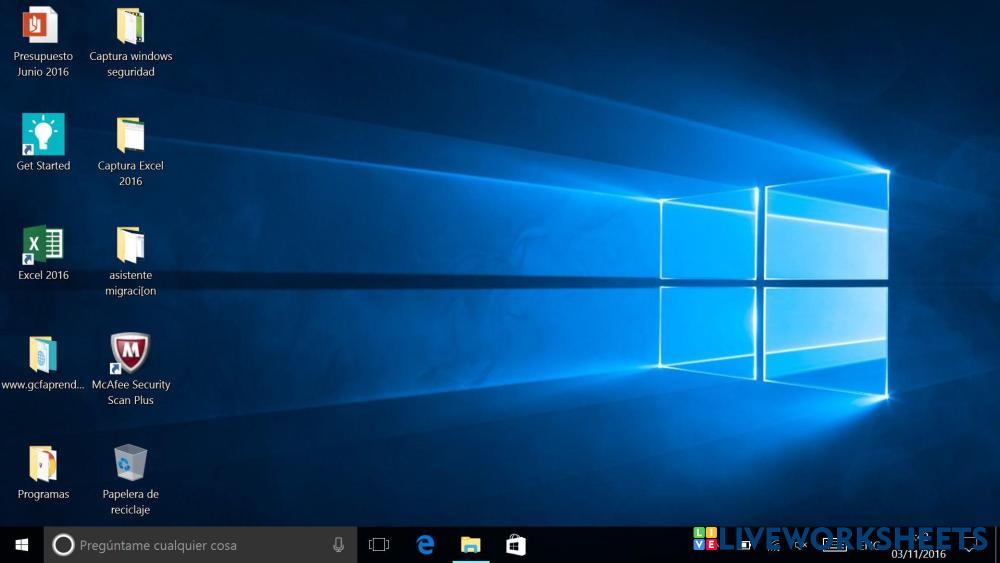Open the Programas folder

pyautogui.click(x=43, y=464)
